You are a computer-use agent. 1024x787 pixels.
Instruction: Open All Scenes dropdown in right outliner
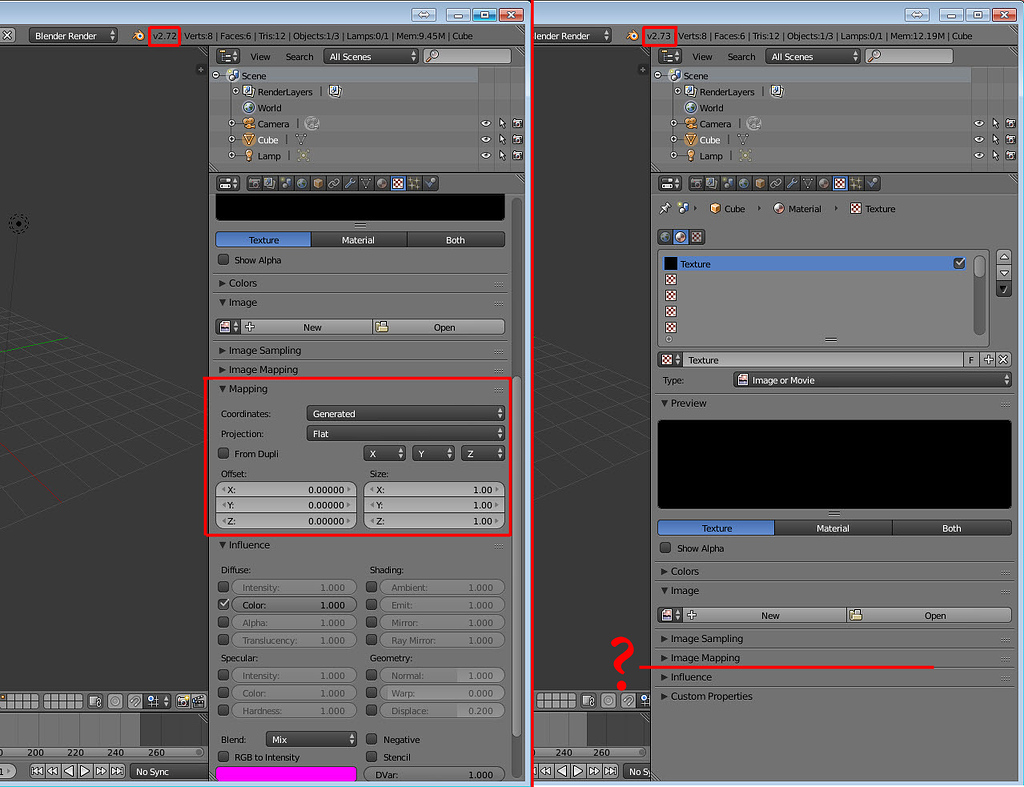point(813,57)
